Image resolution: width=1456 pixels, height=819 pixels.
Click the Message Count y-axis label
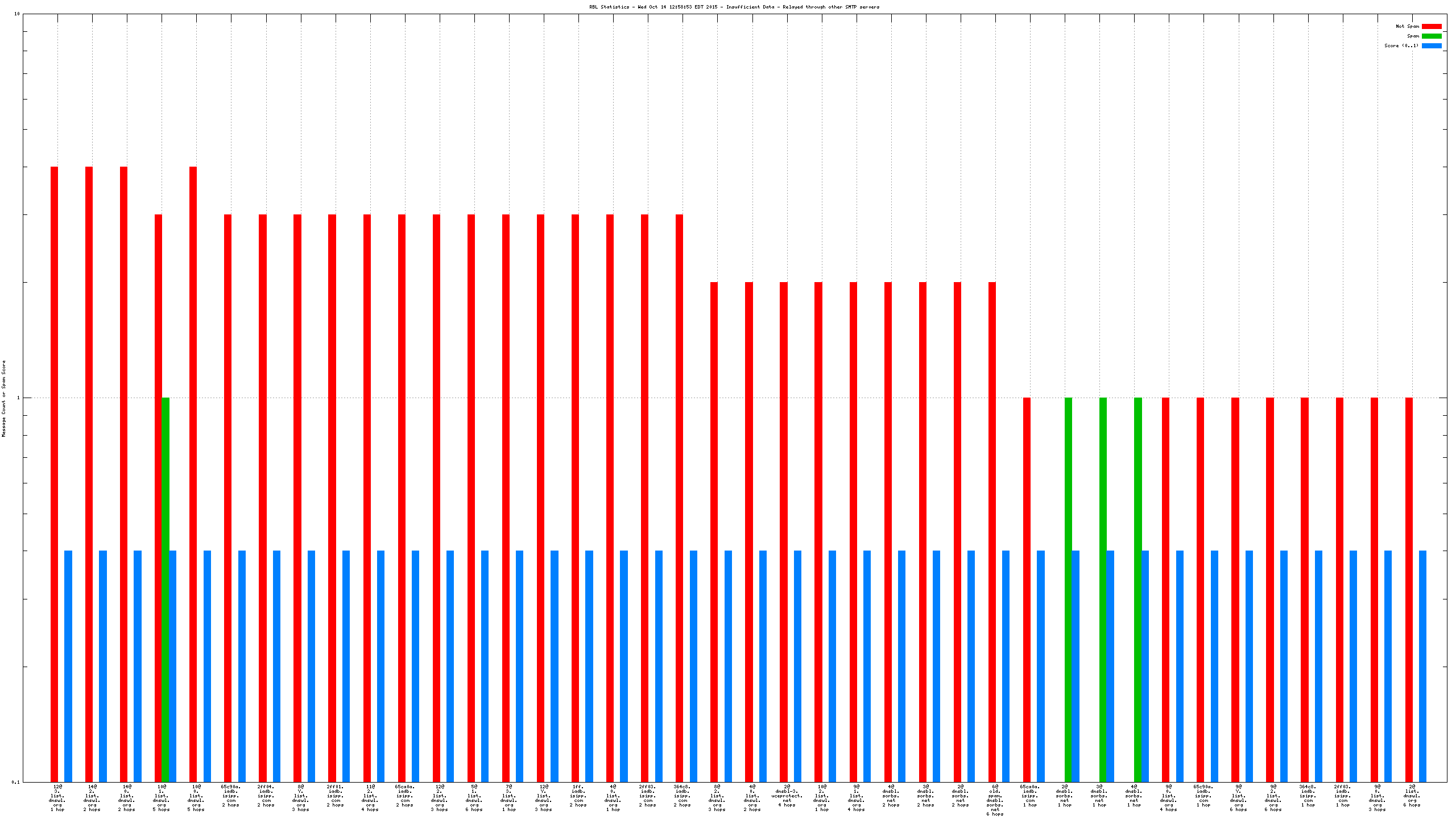4,398
